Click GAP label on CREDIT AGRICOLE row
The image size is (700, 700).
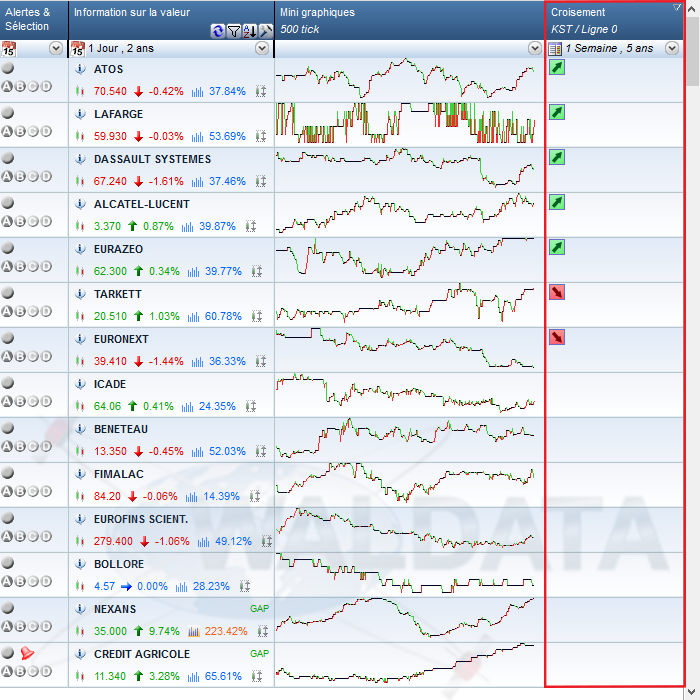pyautogui.click(x=259, y=654)
